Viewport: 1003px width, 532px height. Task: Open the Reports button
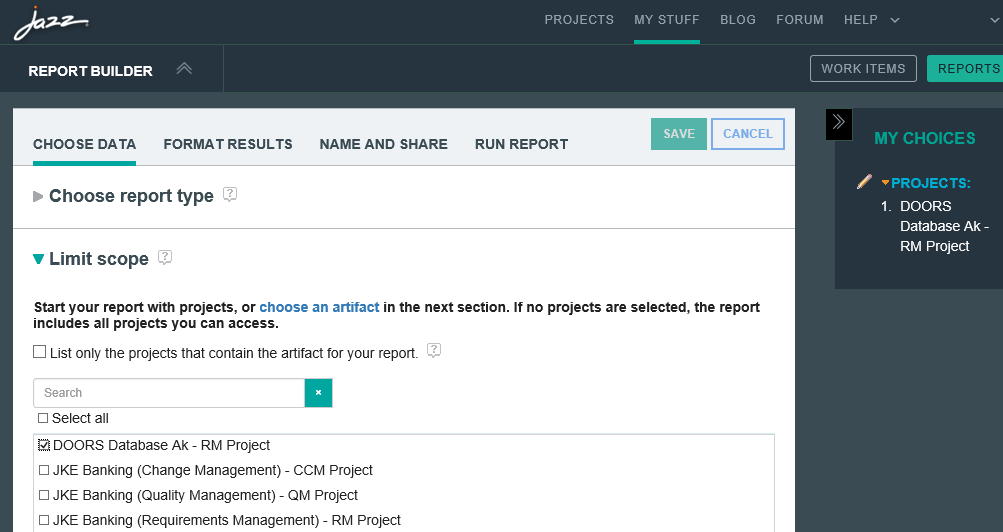click(965, 68)
